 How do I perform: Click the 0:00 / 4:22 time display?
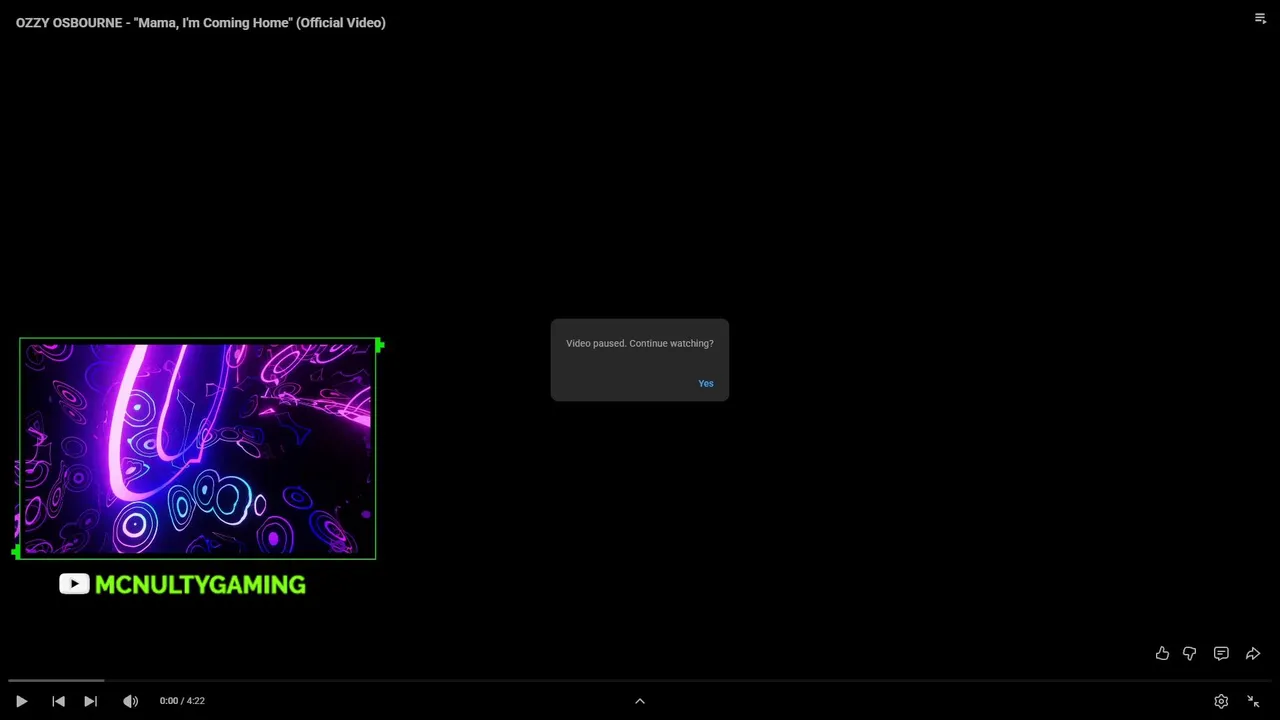pyautogui.click(x=182, y=701)
